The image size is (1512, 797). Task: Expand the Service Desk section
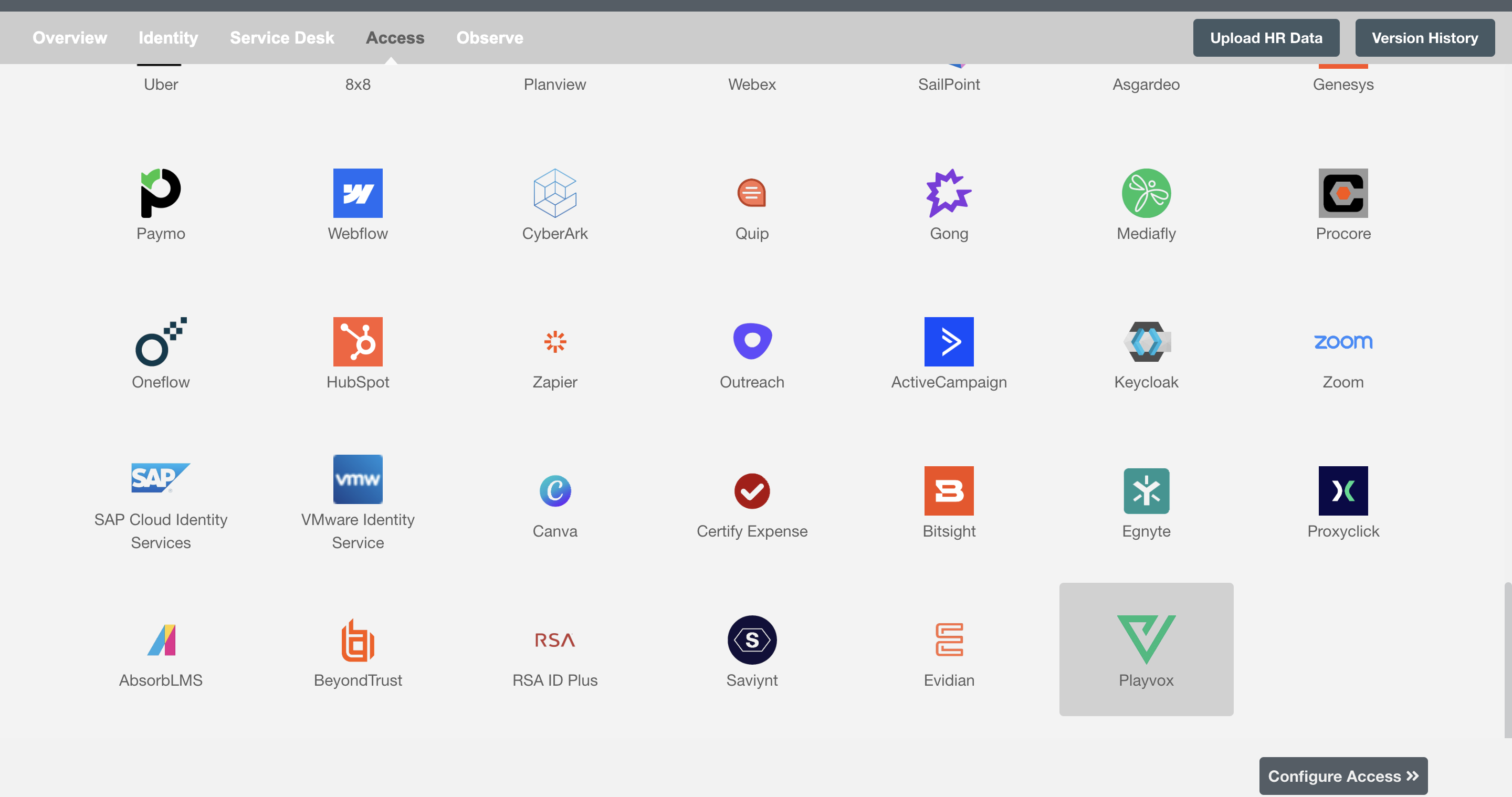point(281,37)
